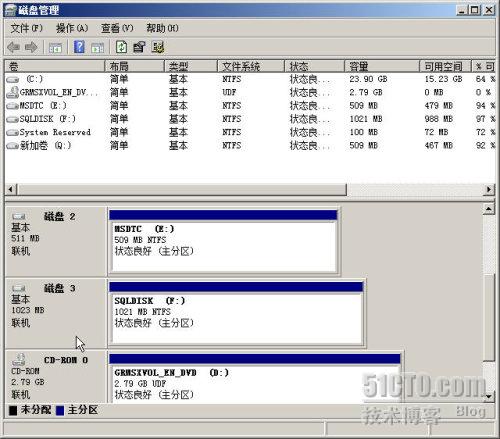This screenshot has height=439, width=500.
Task: Click the CD-ROM 0 drive icon
Action: pyautogui.click(x=19, y=360)
